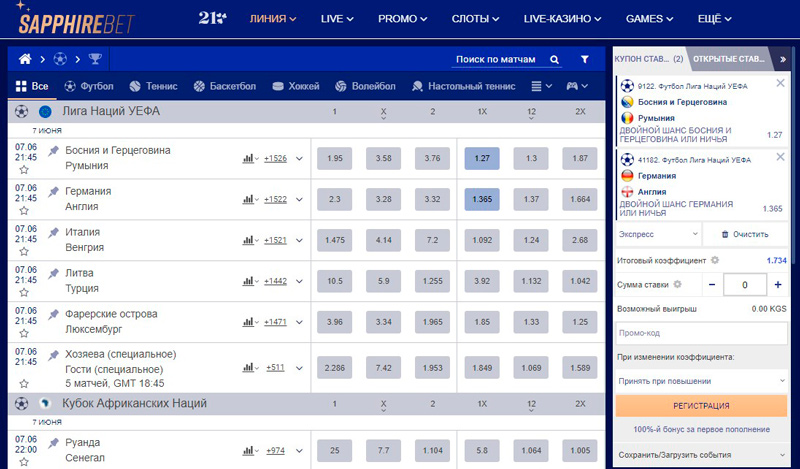Open the esports gamepad icon menu
The width and height of the screenshot is (800, 469).
(x=576, y=86)
